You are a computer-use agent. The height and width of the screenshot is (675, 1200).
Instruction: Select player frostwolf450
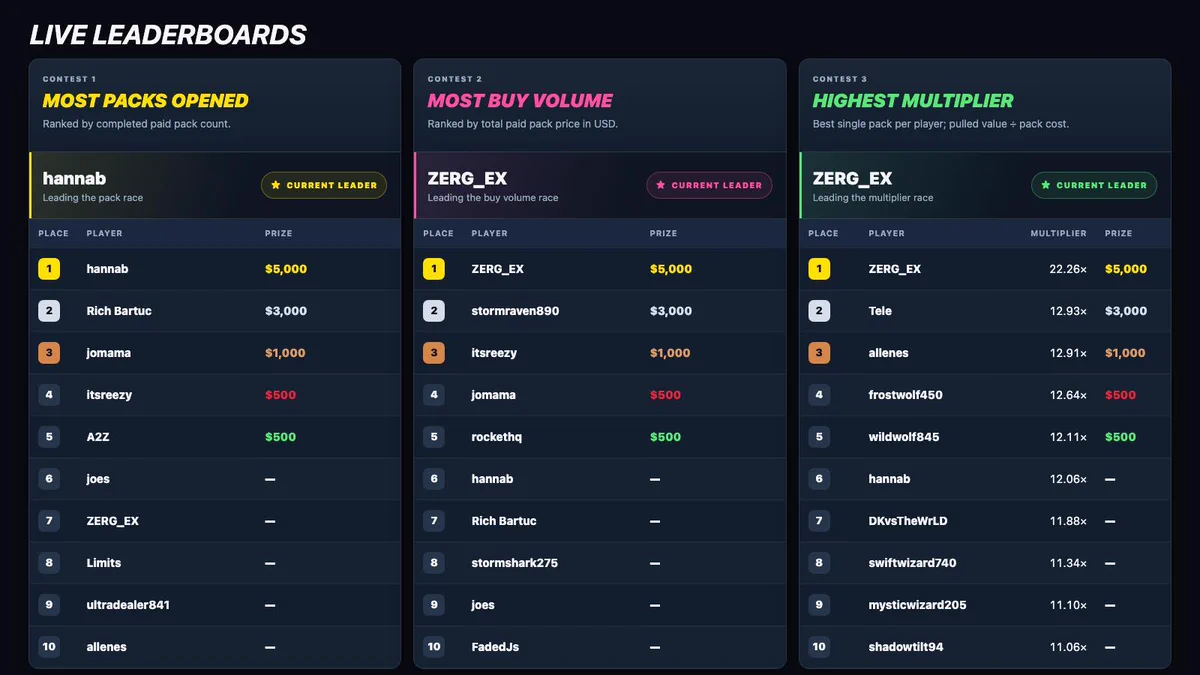905,395
